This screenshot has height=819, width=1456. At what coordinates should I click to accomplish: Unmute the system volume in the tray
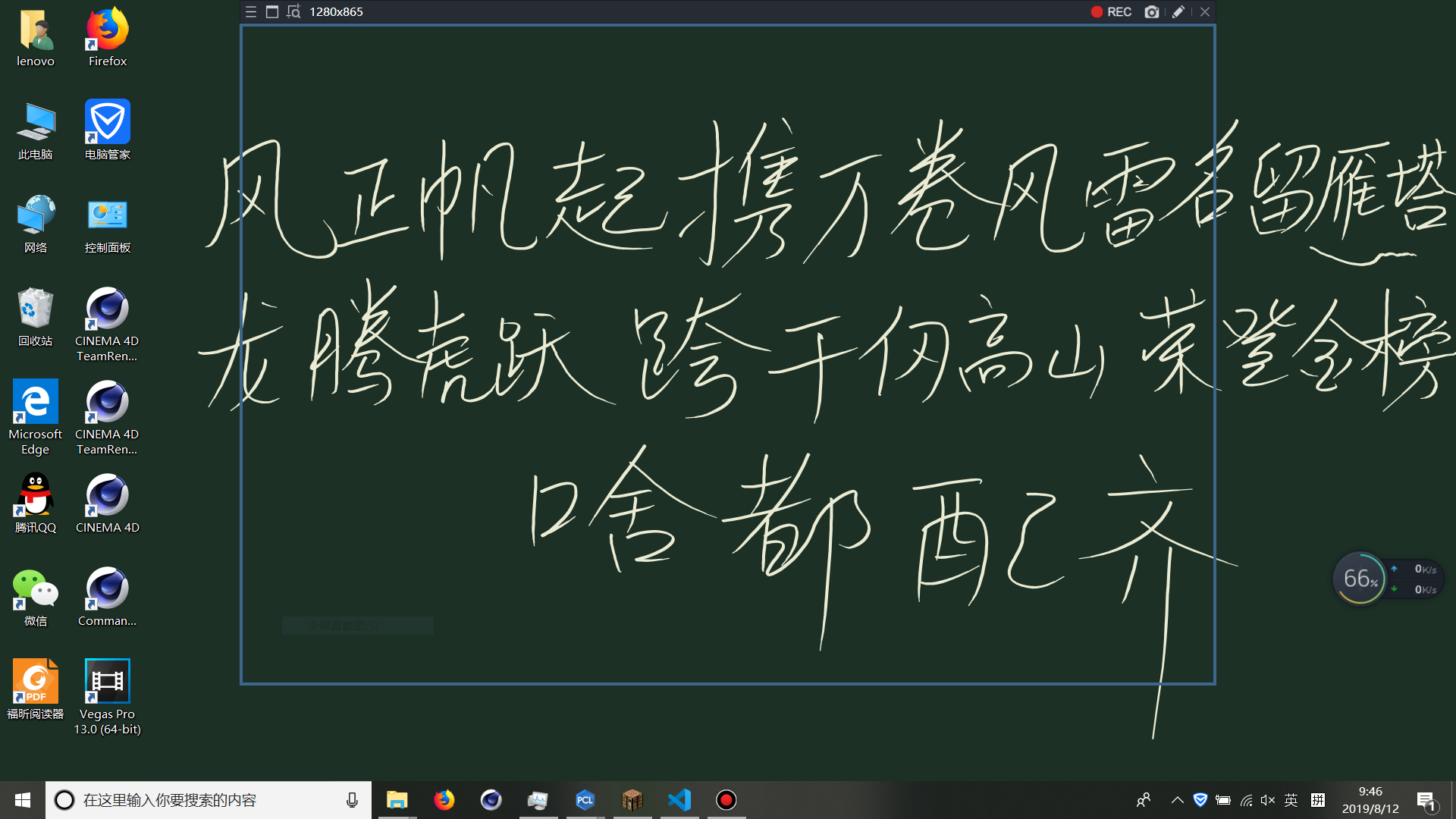coord(1267,800)
